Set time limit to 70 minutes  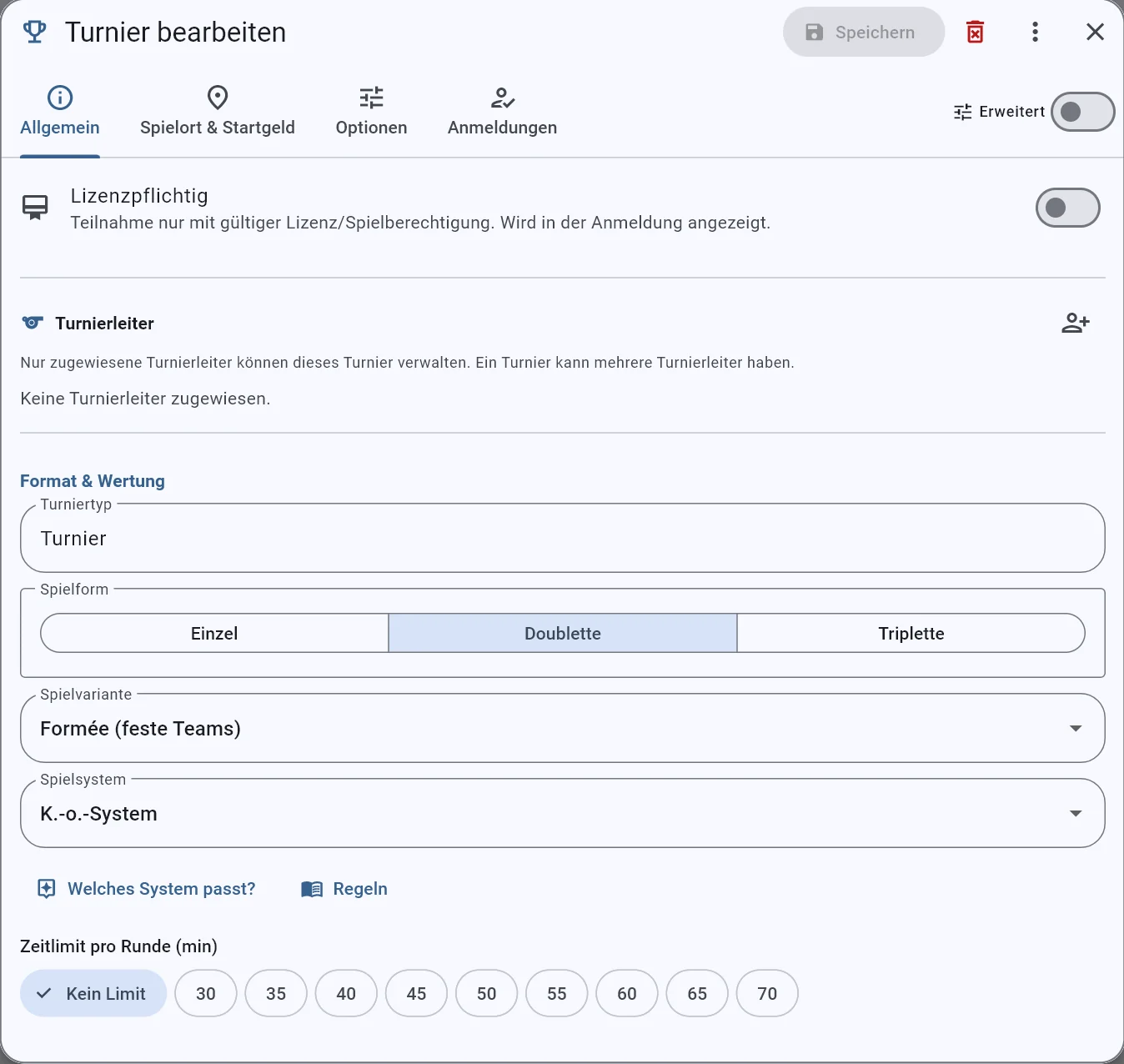(767, 993)
